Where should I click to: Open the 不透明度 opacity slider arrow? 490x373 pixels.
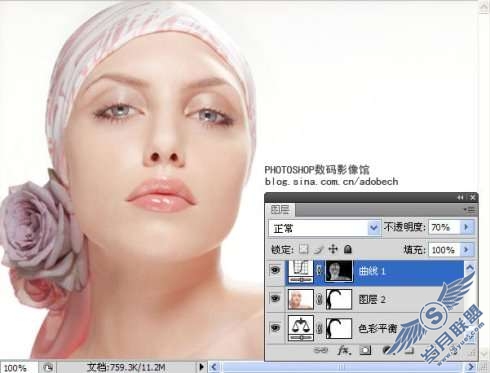(466, 227)
